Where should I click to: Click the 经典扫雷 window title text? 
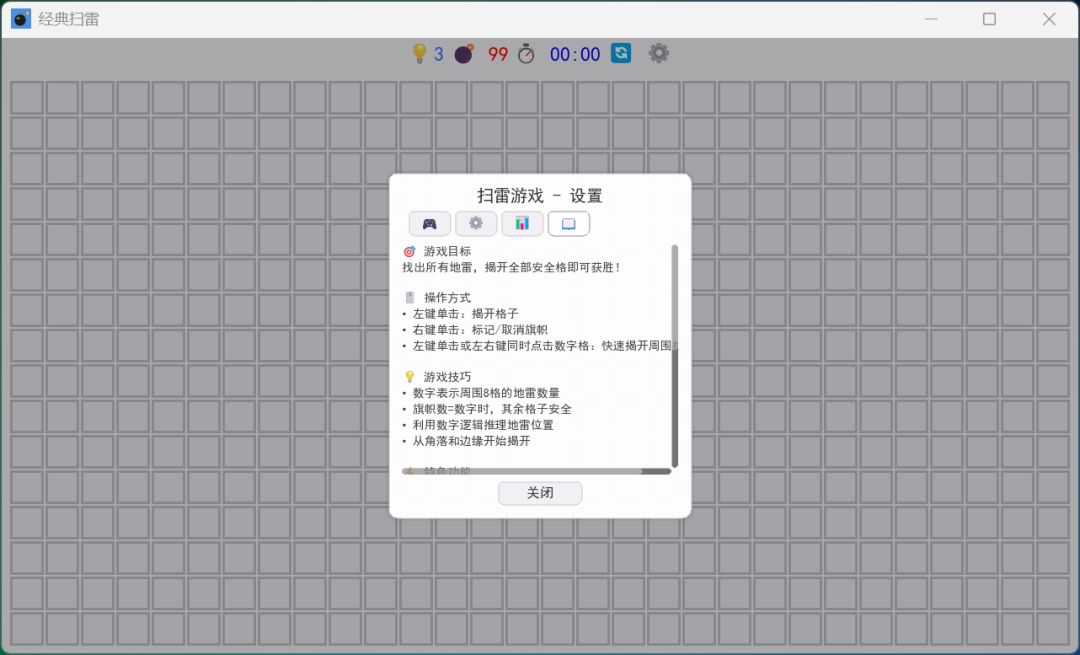(x=69, y=19)
